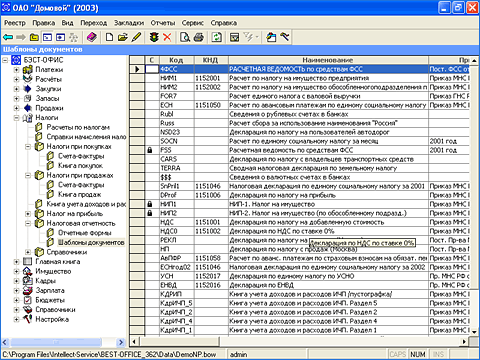The width and height of the screenshot is (480, 360).
Task: Open the Сервис menu
Action: tap(193, 23)
